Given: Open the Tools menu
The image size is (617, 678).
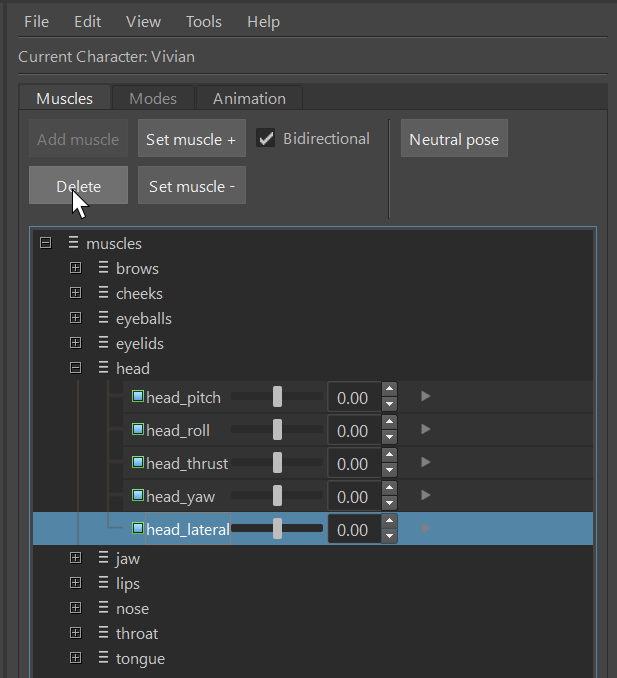Looking at the screenshot, I should click(x=204, y=21).
